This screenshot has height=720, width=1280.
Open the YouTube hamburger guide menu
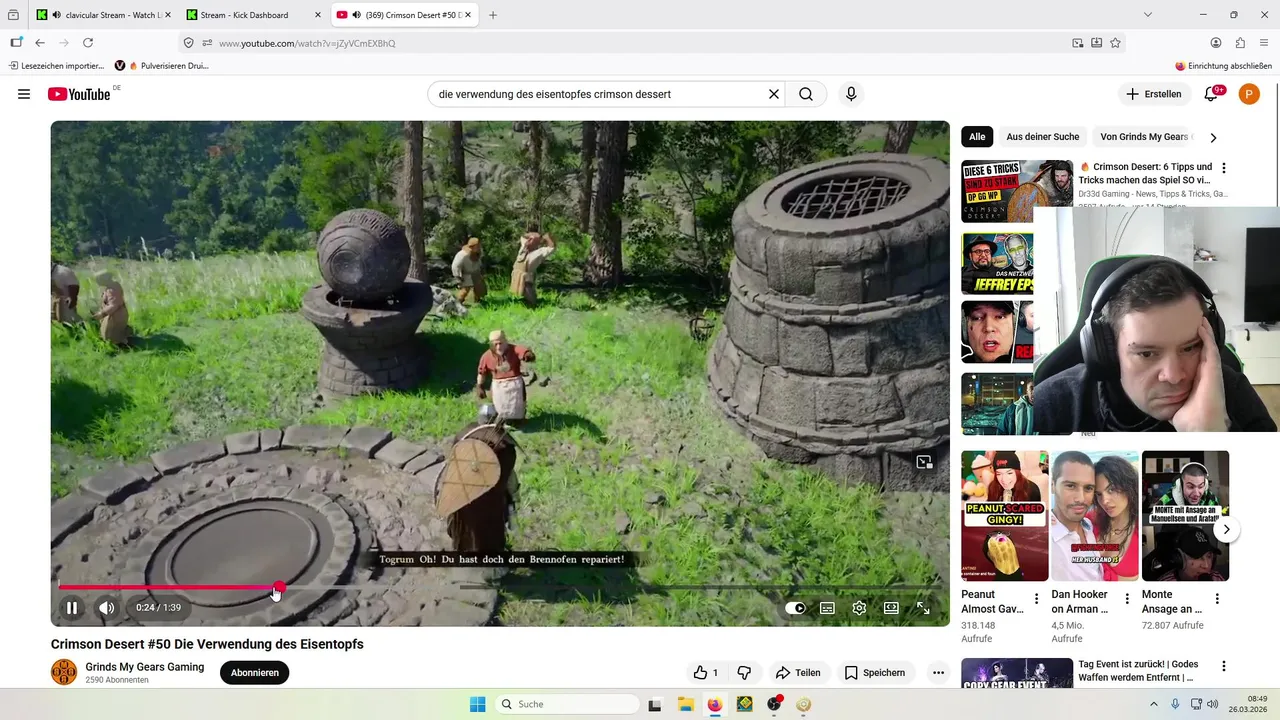[24, 94]
